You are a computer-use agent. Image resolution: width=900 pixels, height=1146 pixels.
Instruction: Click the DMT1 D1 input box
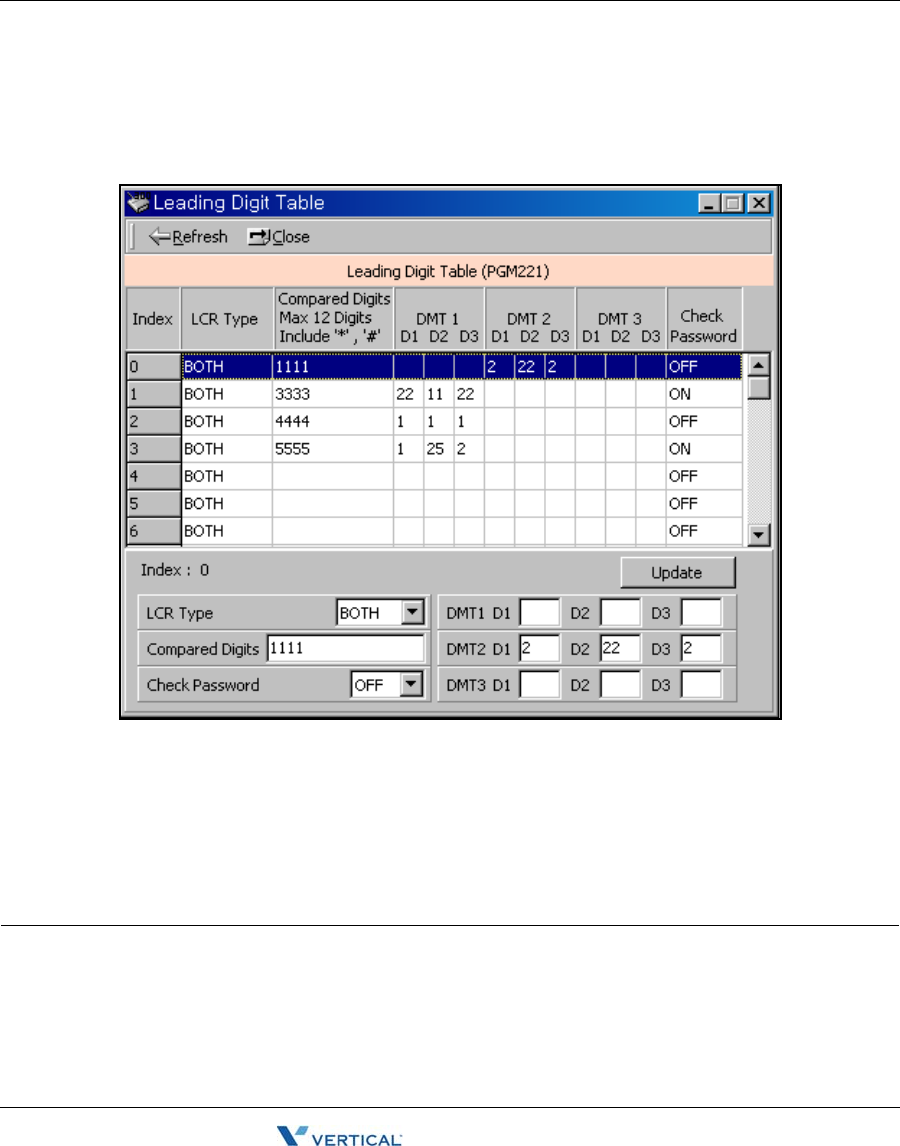point(540,612)
